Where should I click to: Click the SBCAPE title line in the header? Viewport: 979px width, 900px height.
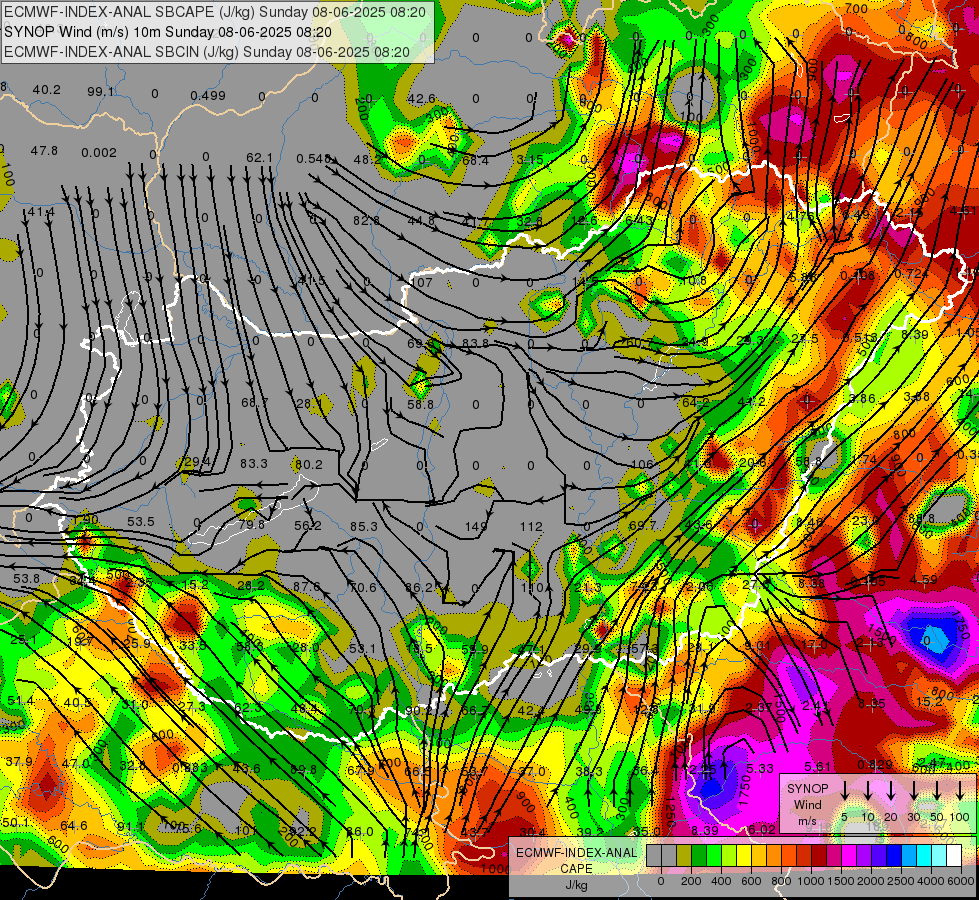(215, 12)
